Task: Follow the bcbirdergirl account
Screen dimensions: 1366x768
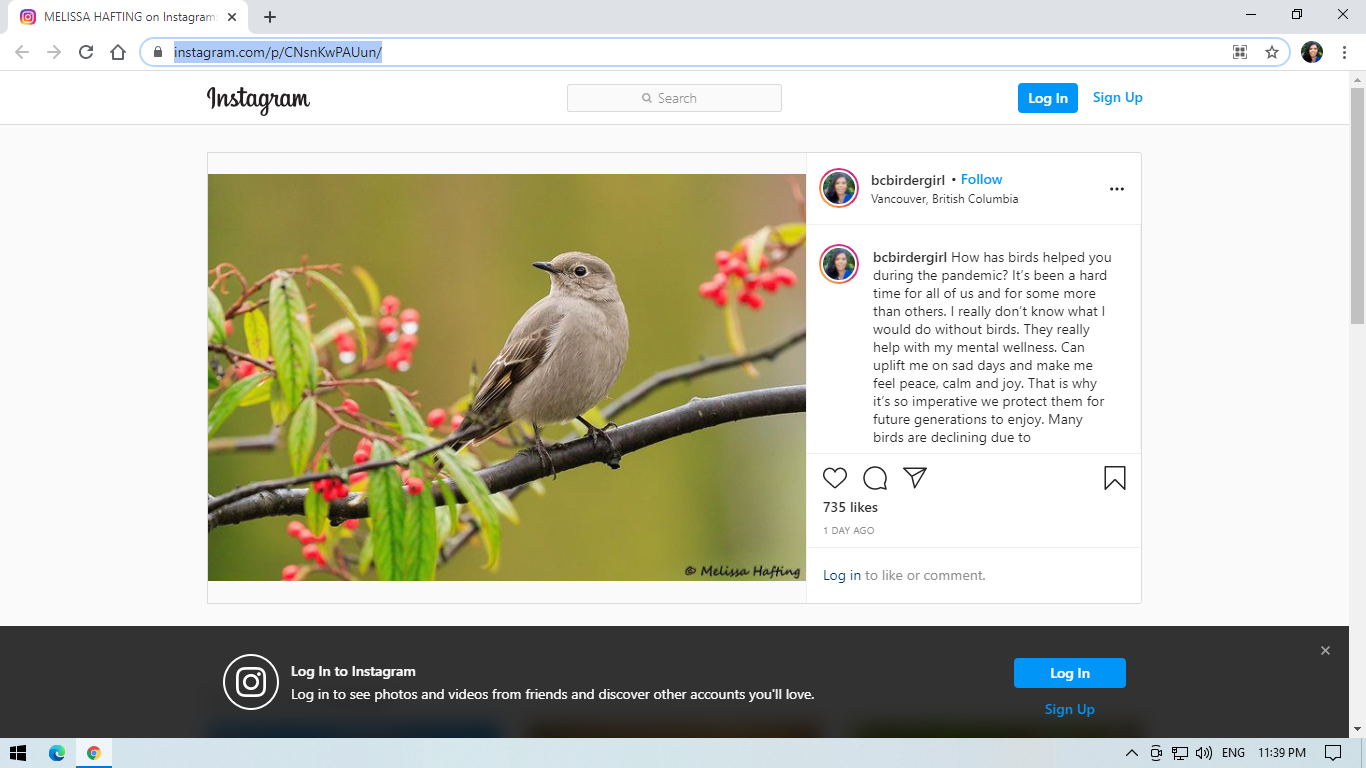Action: click(981, 180)
